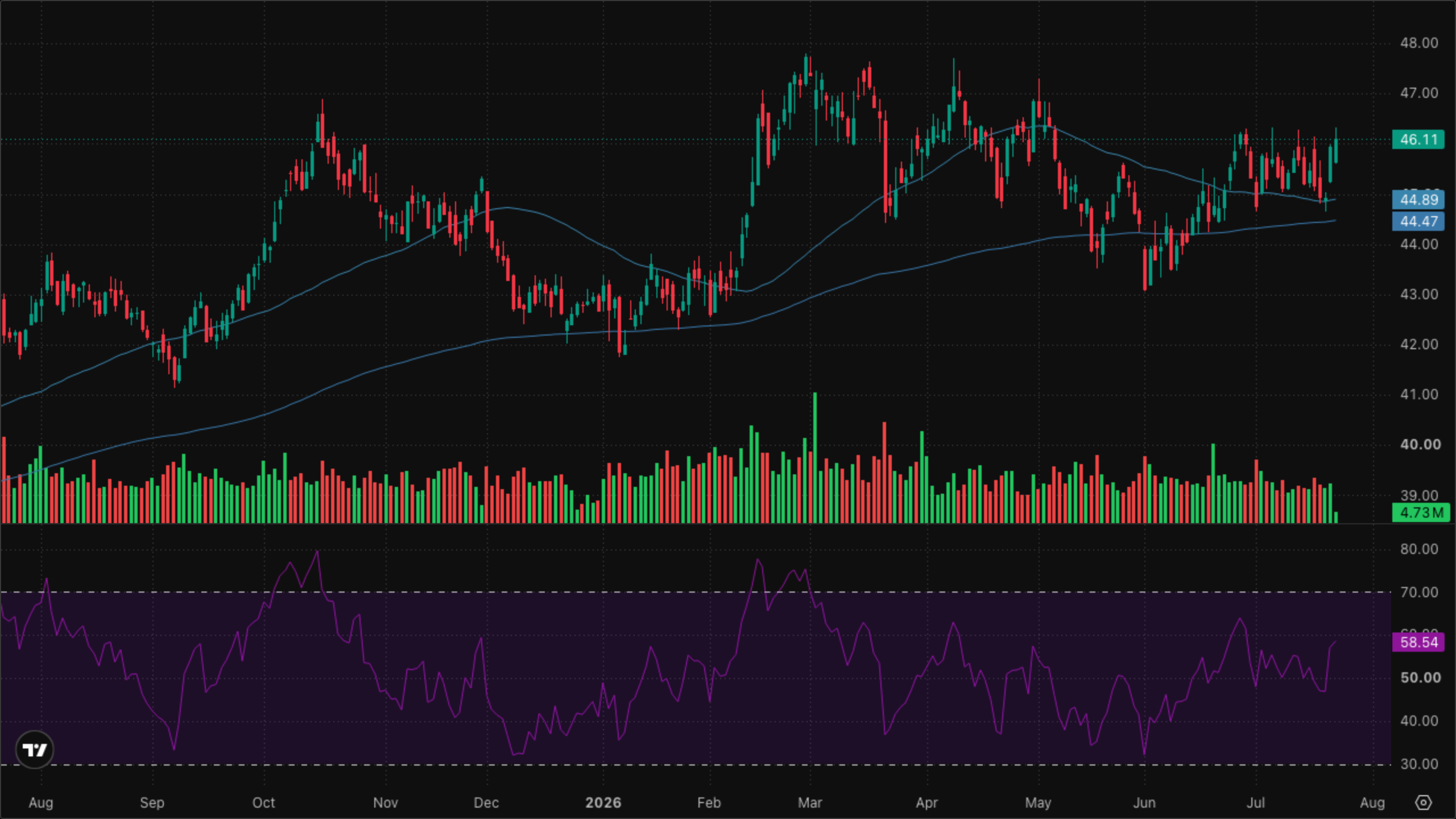
Task: Click the 40.00 price scale label
Action: 1420,444
